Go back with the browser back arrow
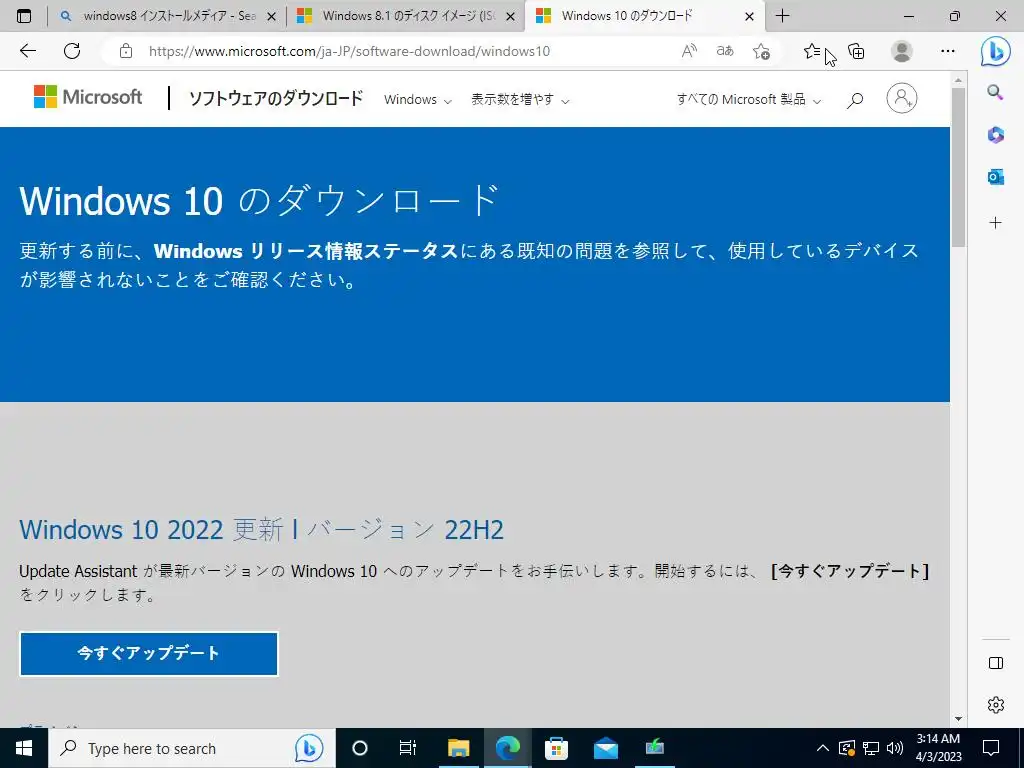Screen dimensions: 1024x768 (27, 51)
